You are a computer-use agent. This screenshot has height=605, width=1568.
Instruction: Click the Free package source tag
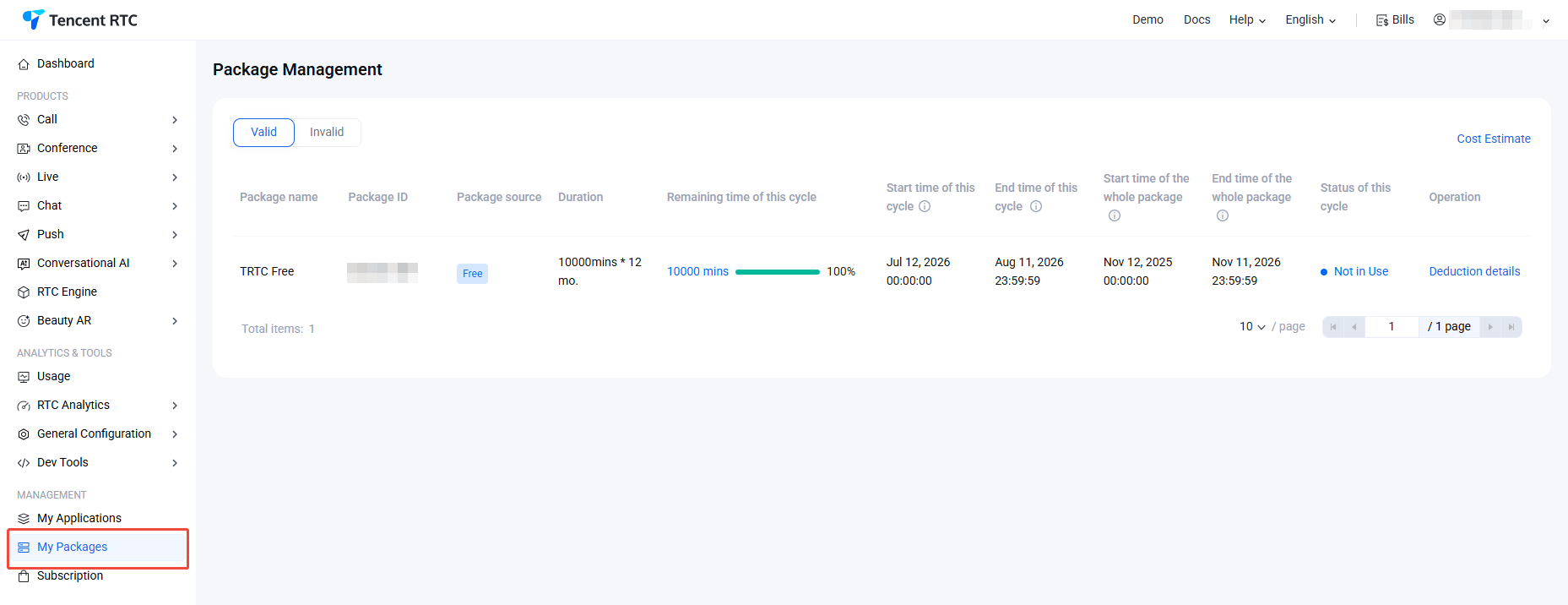pyautogui.click(x=472, y=273)
